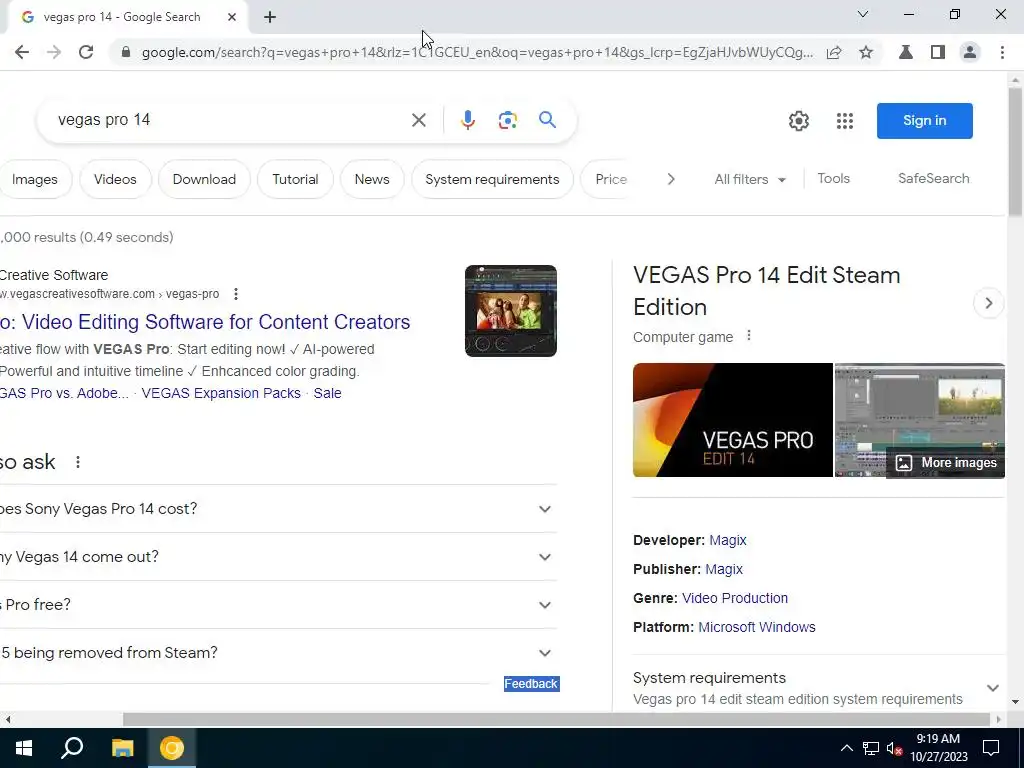Show more filter chips with arrow
The image size is (1024, 768).
pyautogui.click(x=671, y=179)
